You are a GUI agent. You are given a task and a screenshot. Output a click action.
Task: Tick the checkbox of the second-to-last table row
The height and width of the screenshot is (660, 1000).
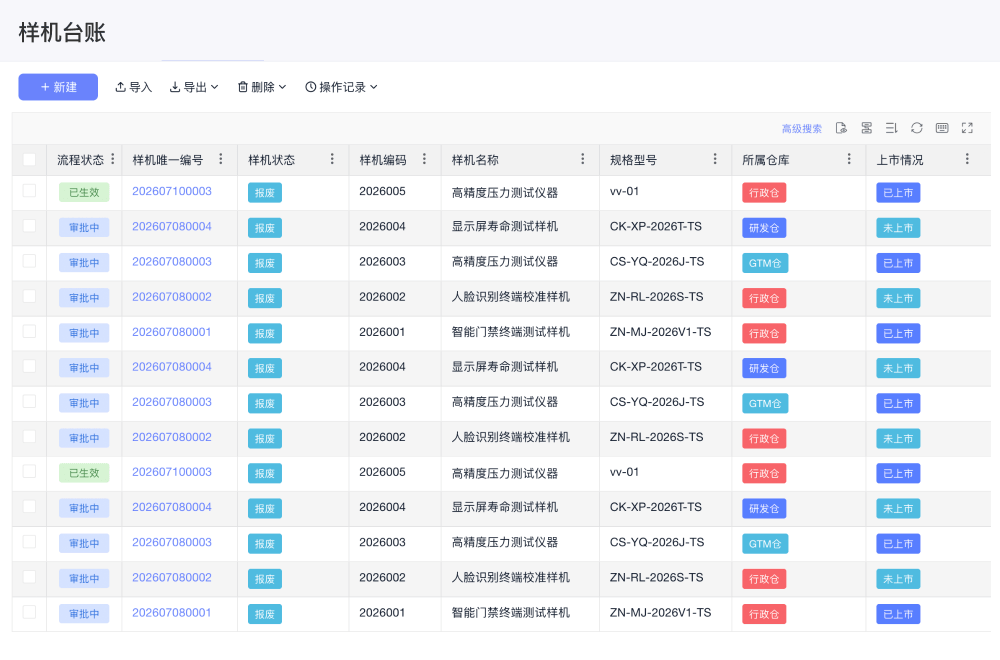pyautogui.click(x=29, y=577)
